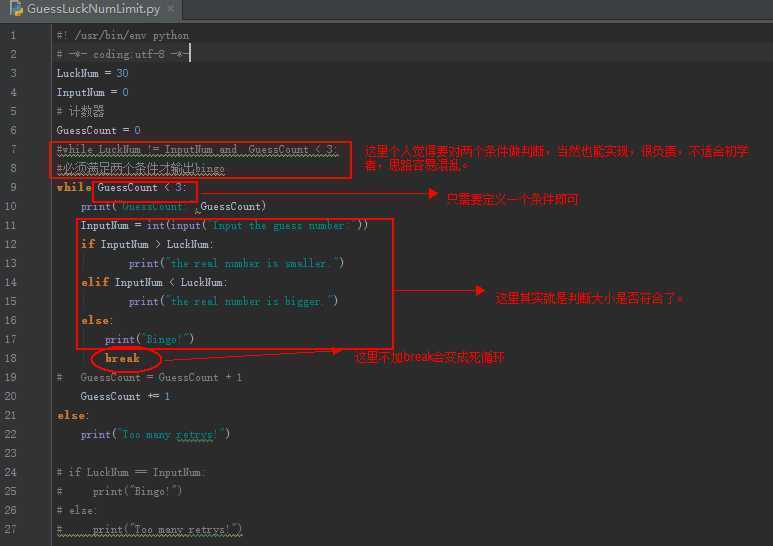Click line number 1 in the gutter
773x546 pixels.
point(13,35)
